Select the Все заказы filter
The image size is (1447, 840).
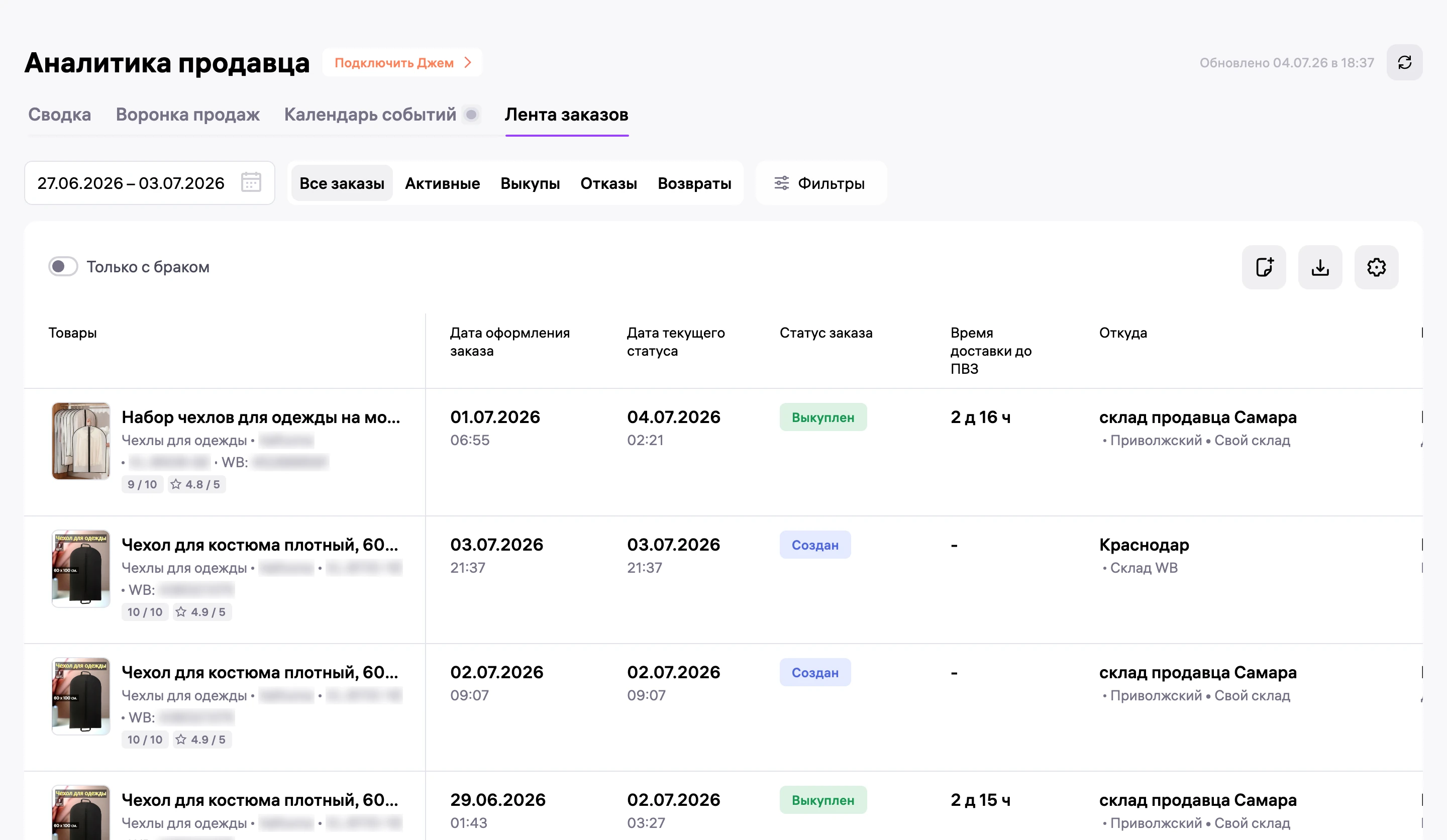[x=342, y=183]
